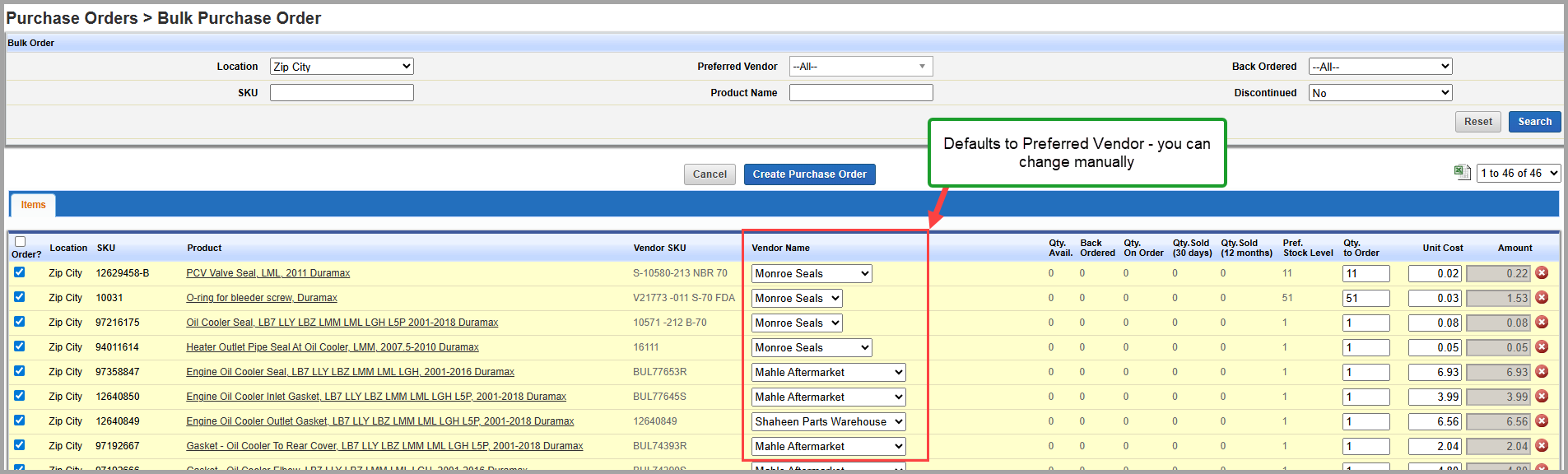
Task: Uncheck the order box for SKU 97192667
Action: [x=20, y=445]
